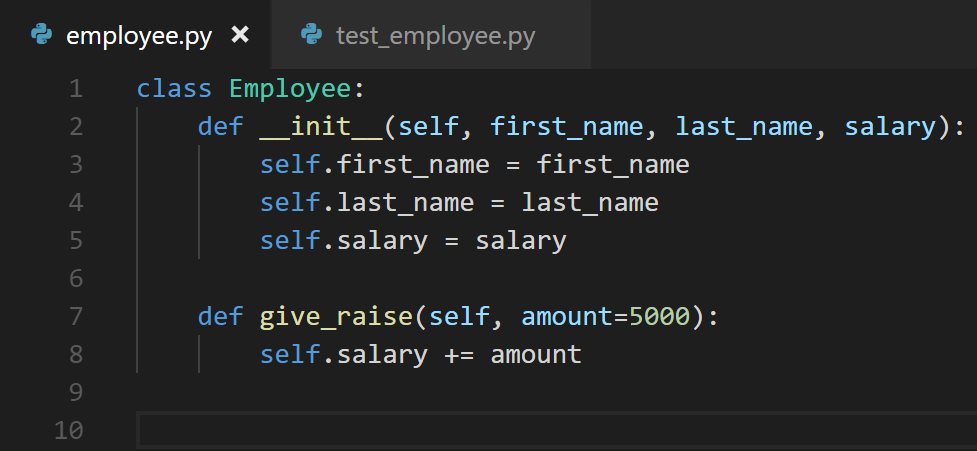Click line number 7 in the gutter
The height and width of the screenshot is (451, 977).
pyautogui.click(x=76, y=316)
